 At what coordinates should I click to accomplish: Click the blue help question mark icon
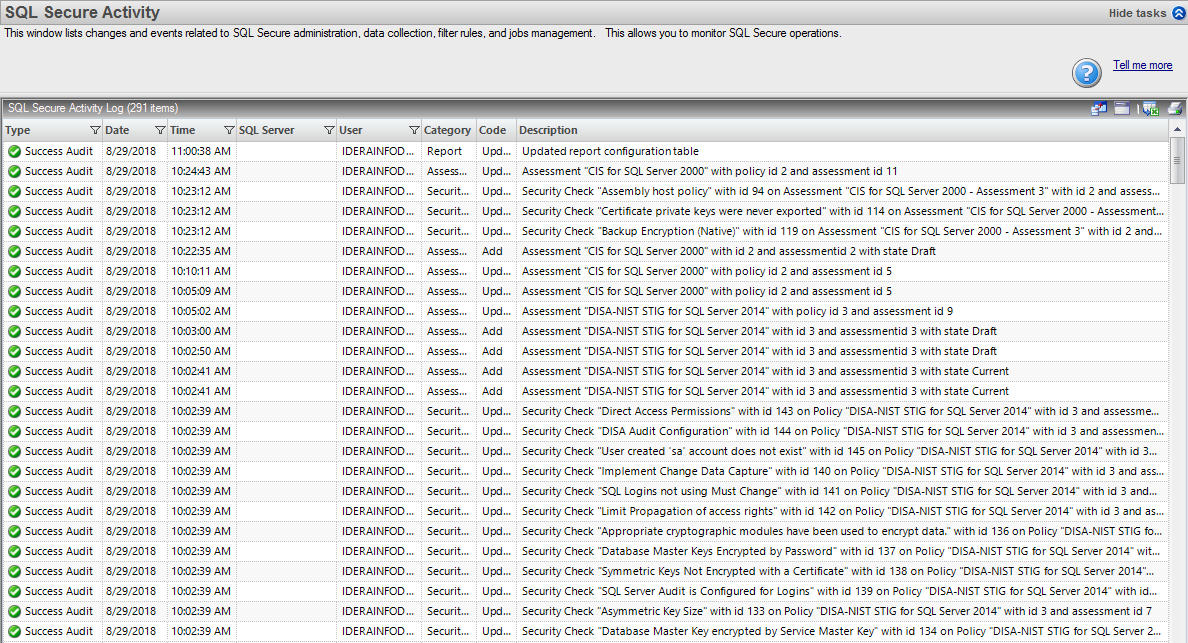[1087, 73]
